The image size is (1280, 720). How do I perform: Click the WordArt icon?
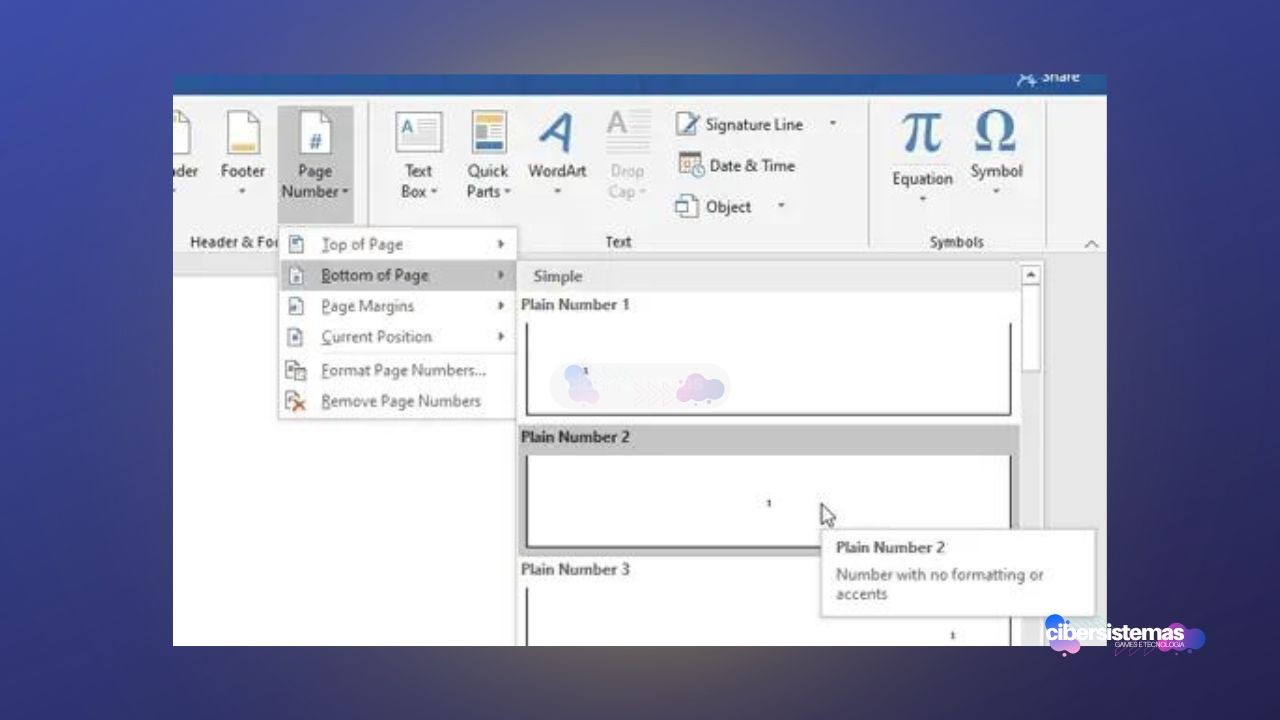pos(557,135)
